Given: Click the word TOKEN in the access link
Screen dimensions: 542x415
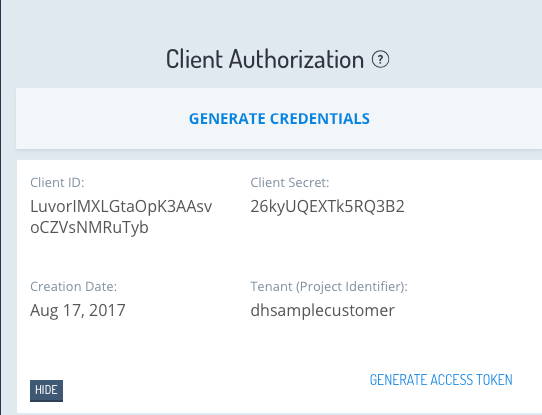Looking at the screenshot, I should [x=494, y=380].
